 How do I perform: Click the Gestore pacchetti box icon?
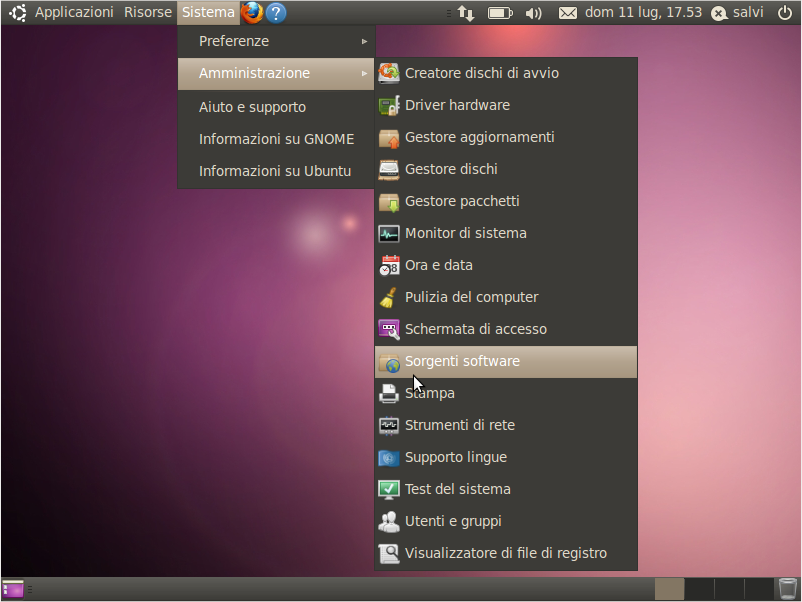[389, 202]
